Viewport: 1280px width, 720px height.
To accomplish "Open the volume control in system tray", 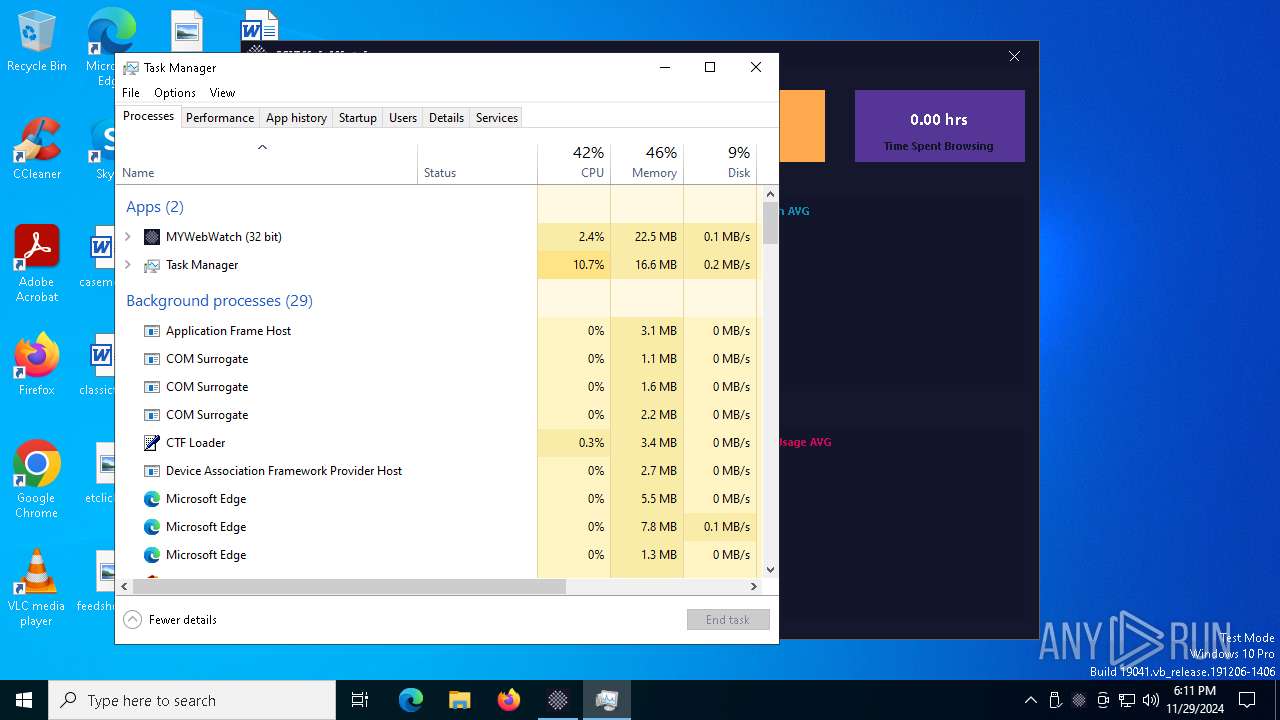I will (x=1150, y=700).
